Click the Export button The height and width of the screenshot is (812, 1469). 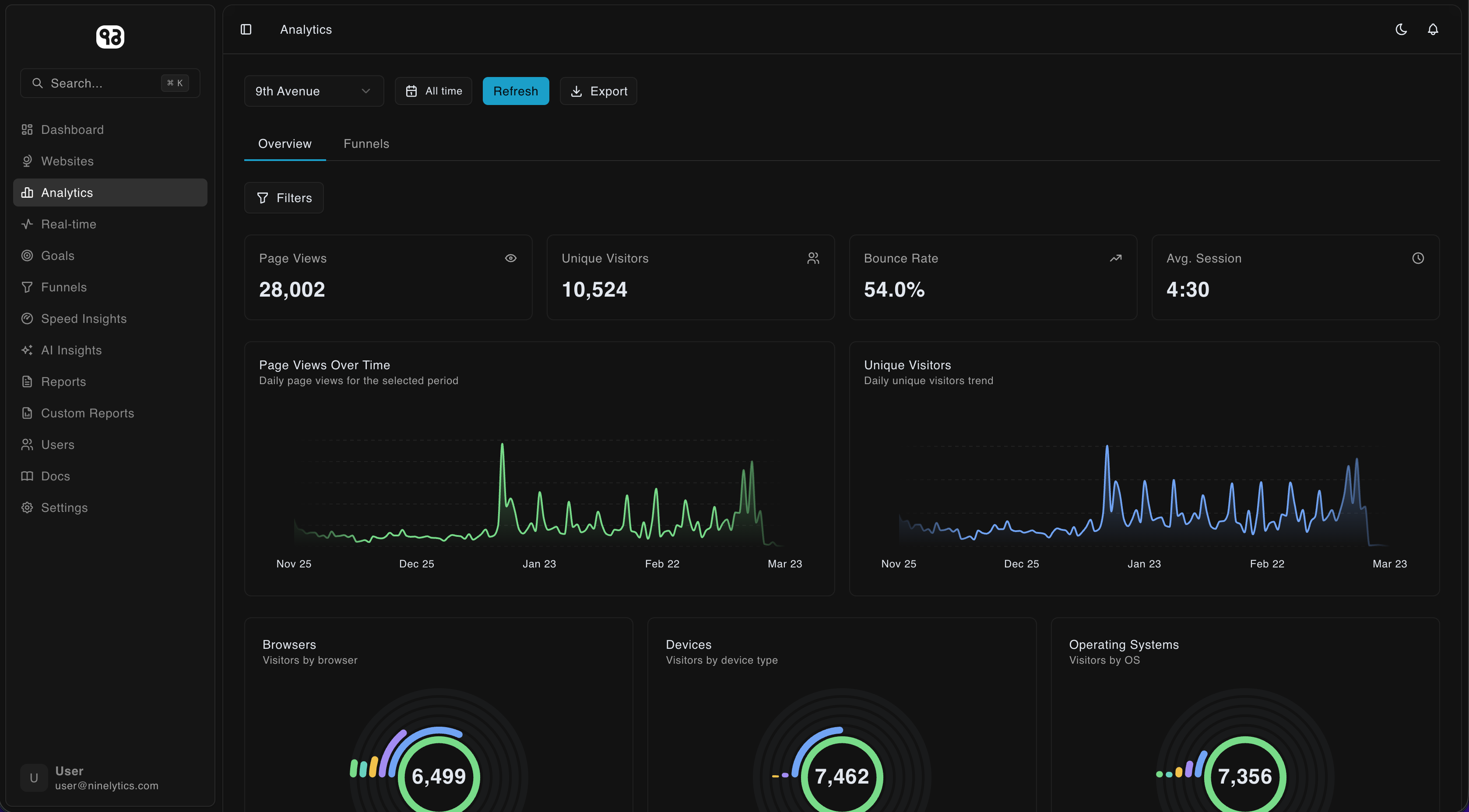tap(598, 91)
